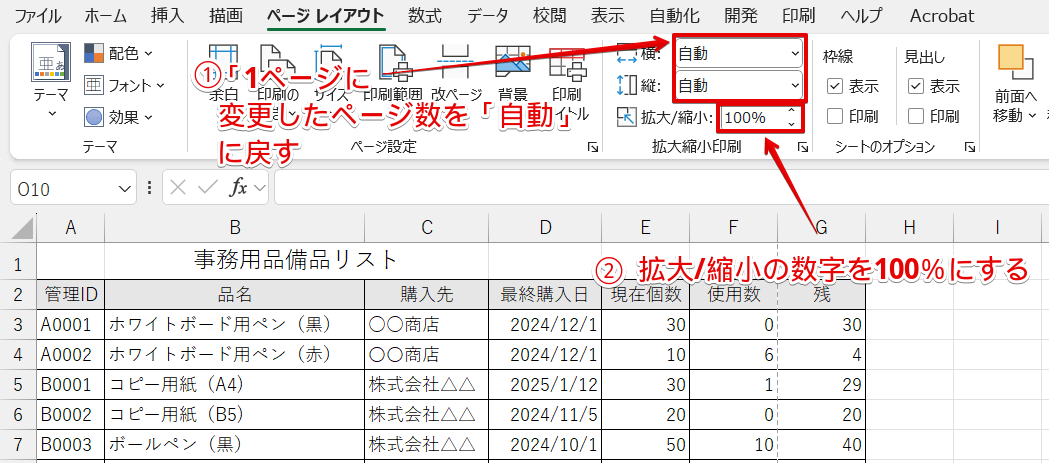This screenshot has height=463, width=1049.
Task: Toggle 見出し 表示 headings view checkbox
Action: pos(916,86)
